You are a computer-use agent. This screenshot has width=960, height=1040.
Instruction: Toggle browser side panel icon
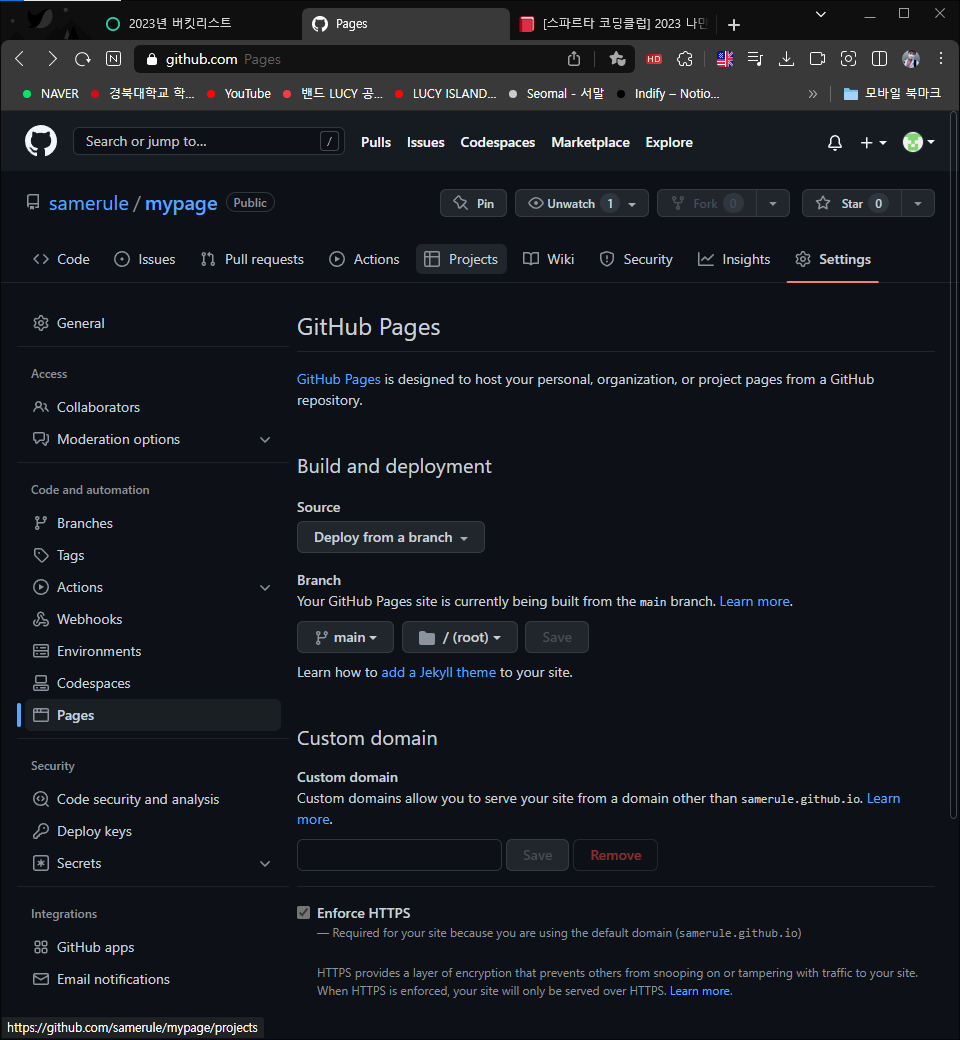tap(879, 59)
